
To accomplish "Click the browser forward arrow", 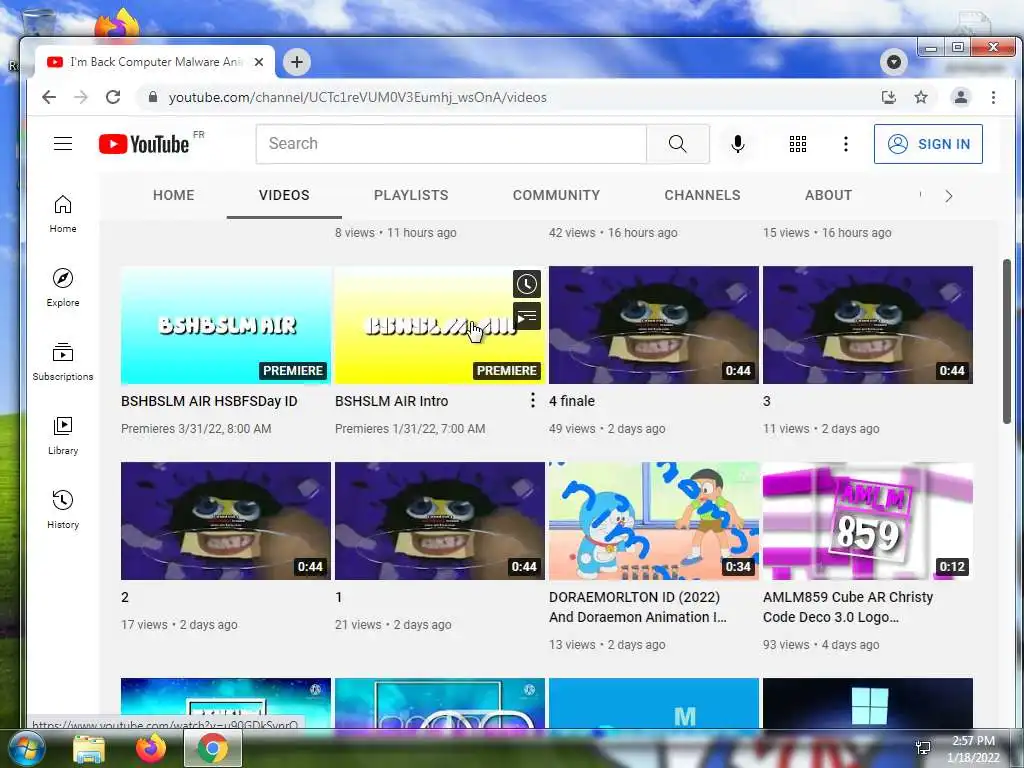I will 81,97.
